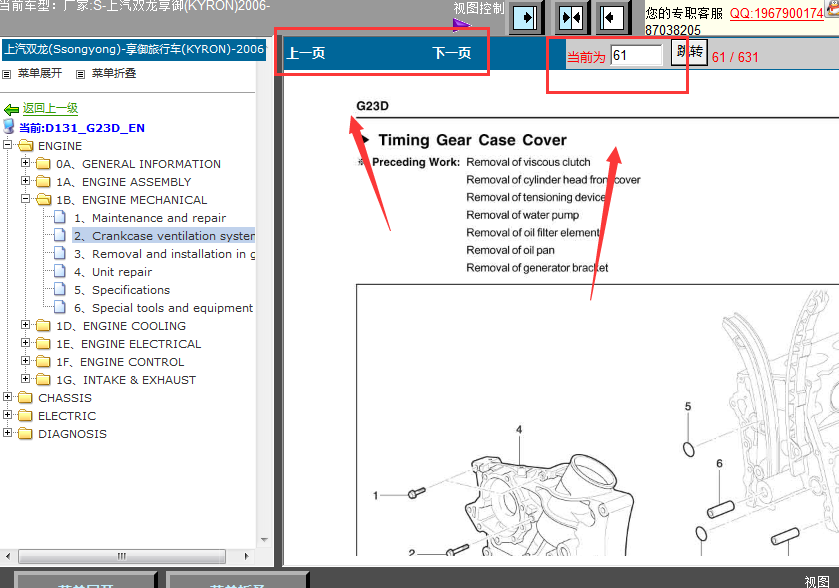Screen dimensions: 839x588
Task: Expand the CHASSIS tree node
Action: point(7,396)
